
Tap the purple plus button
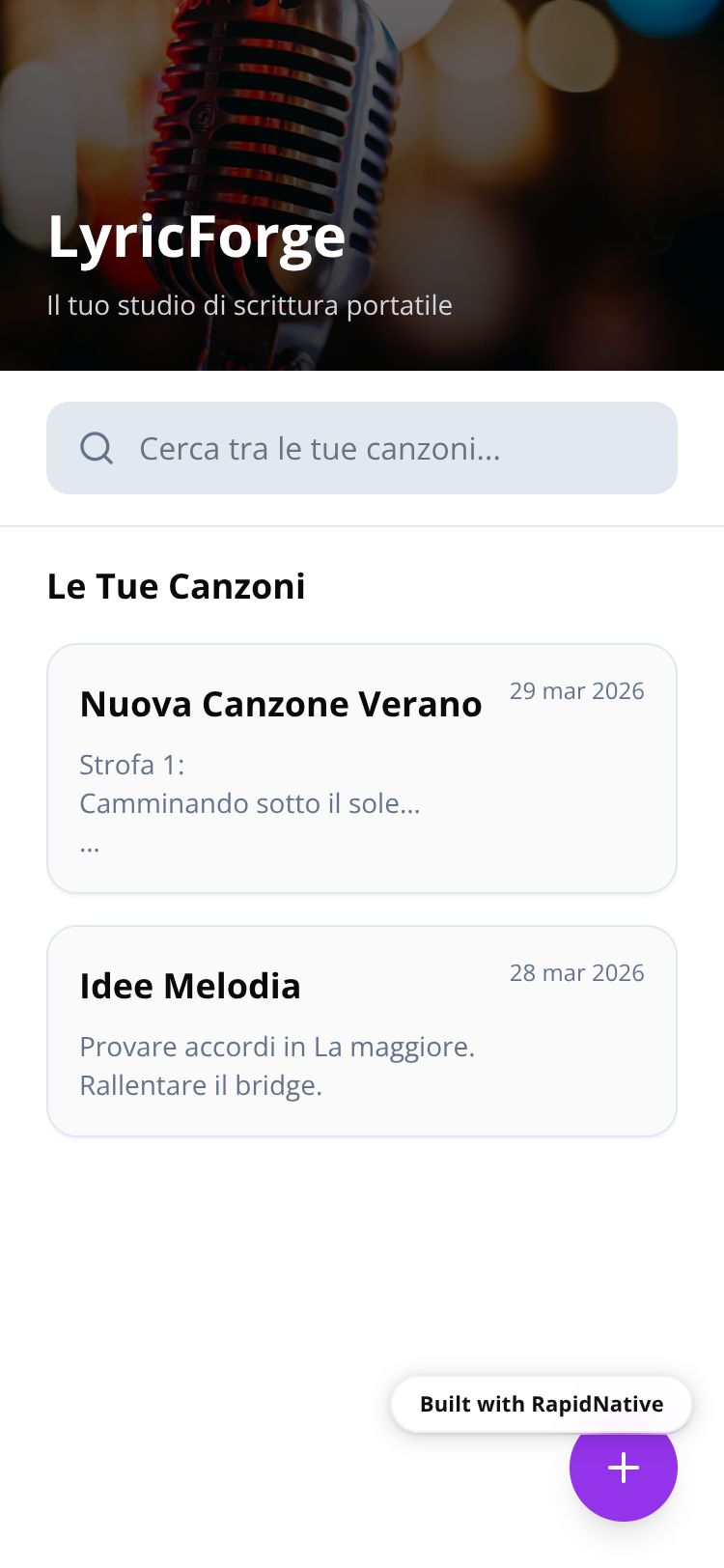pos(623,1468)
